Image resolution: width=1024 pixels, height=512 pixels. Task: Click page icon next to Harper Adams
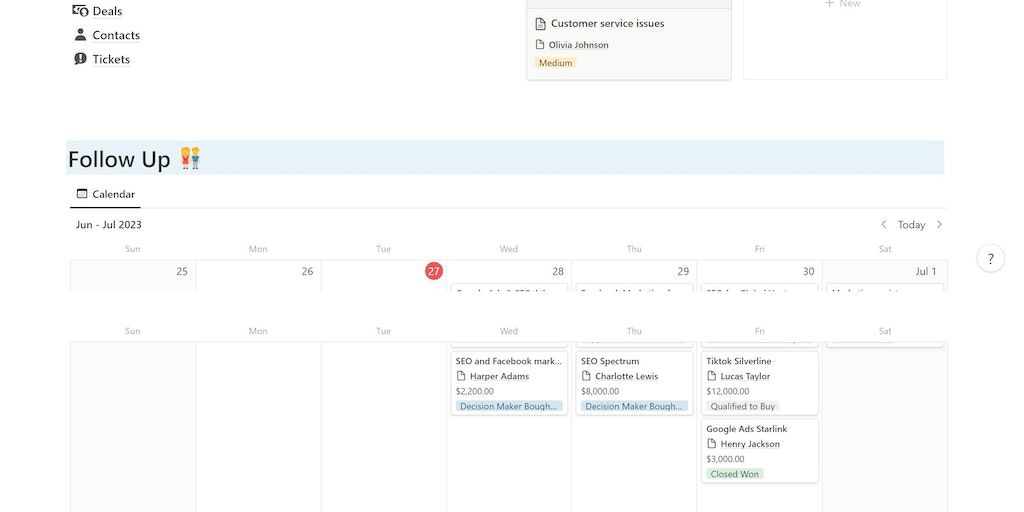[461, 376]
